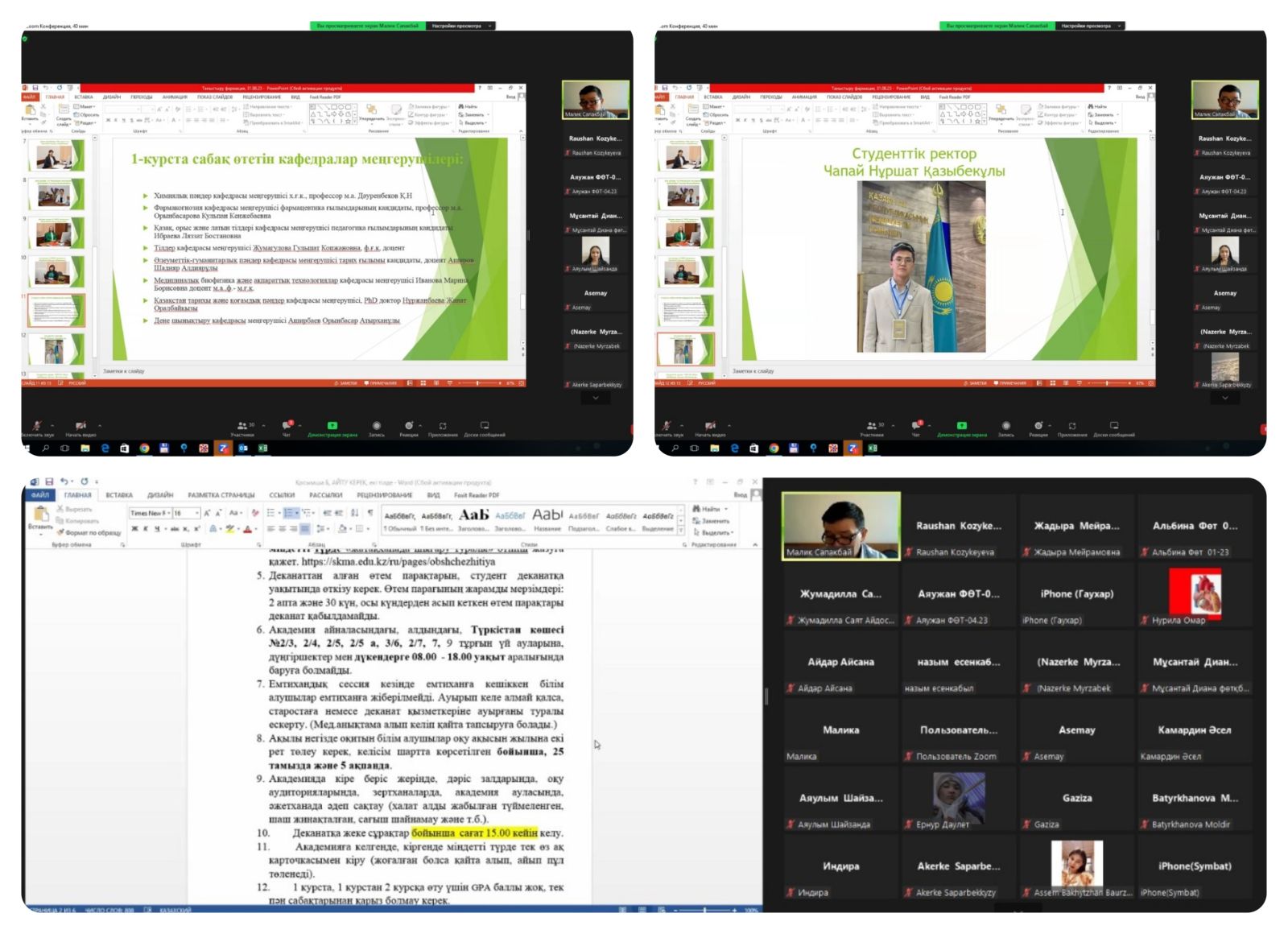Screen dimensions: 1288x934
Task: Toggle Включить звук microphone in Zoom with кафедралар slide
Action: tap(37, 428)
